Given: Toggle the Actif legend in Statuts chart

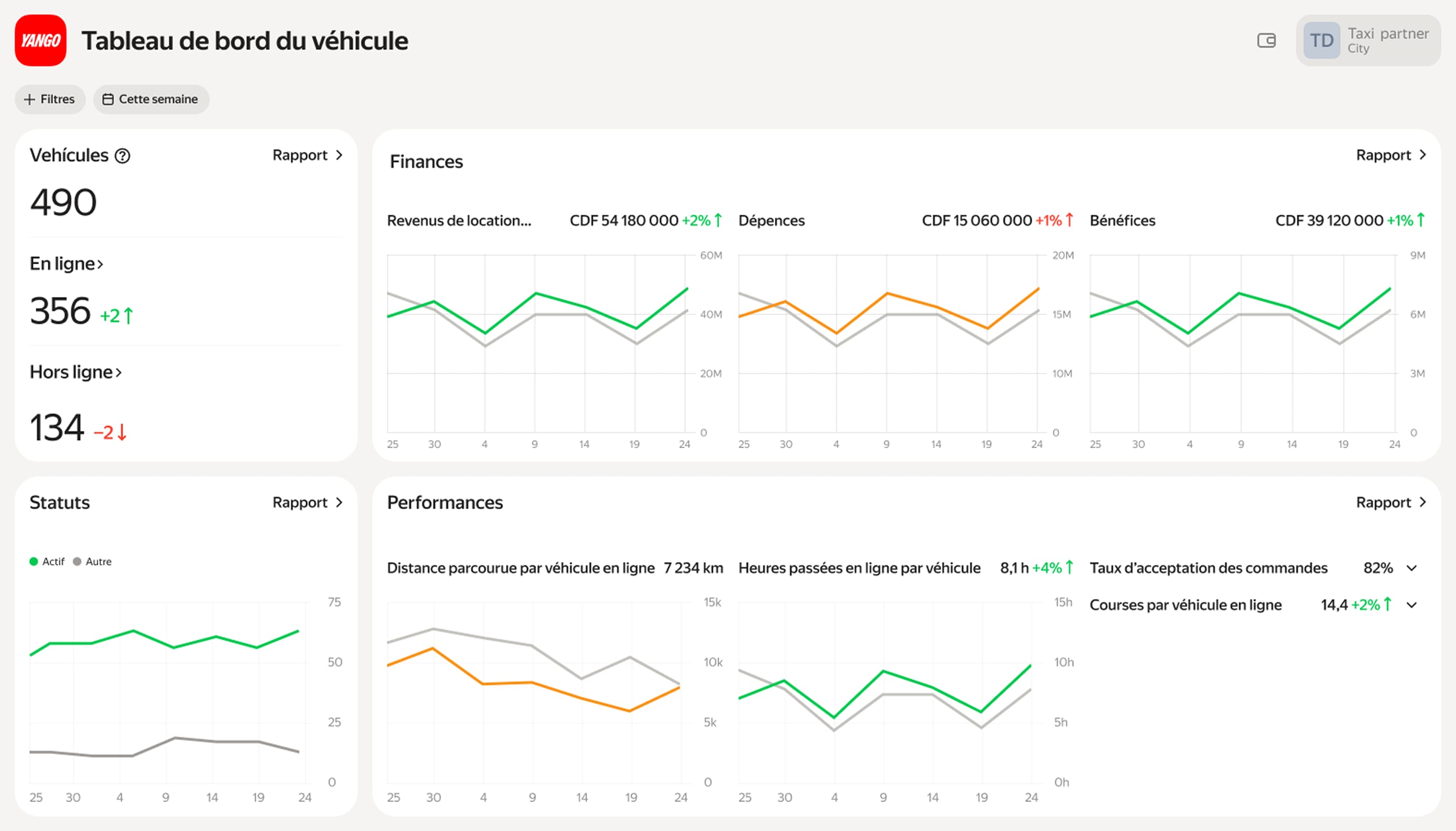Looking at the screenshot, I should [48, 561].
